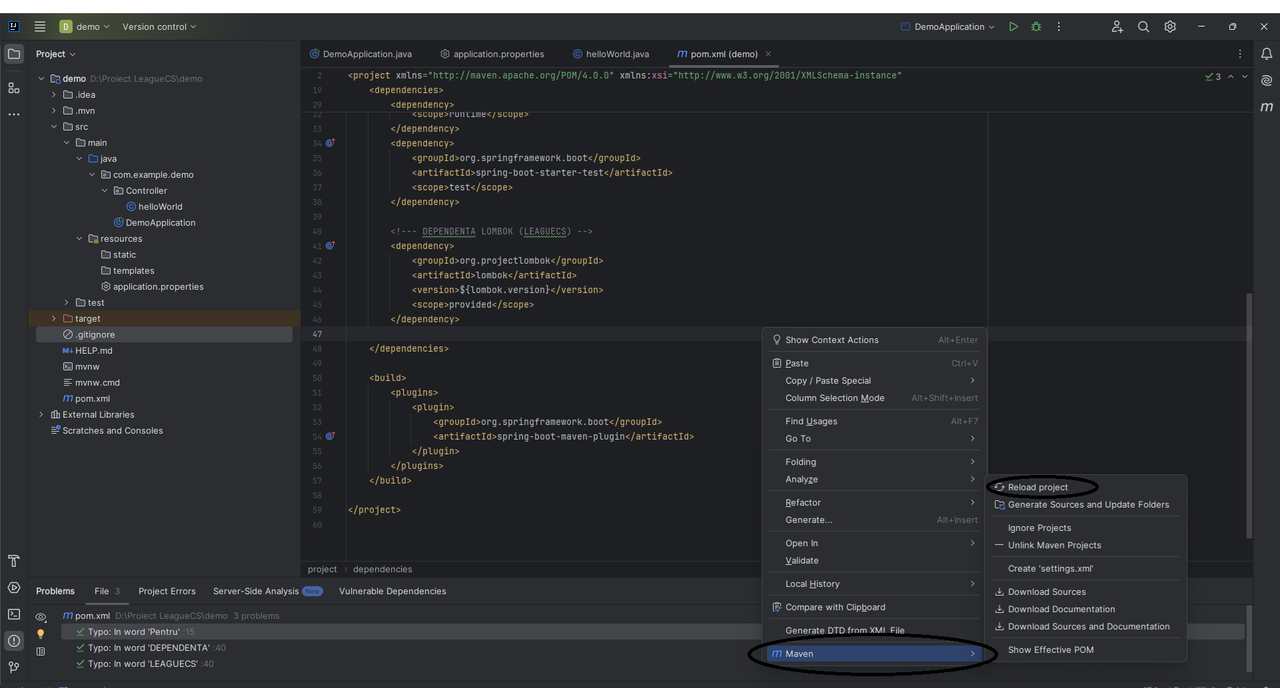This screenshot has height=688, width=1280.
Task: Open Search Everywhere magnifier icon
Action: (x=1144, y=27)
